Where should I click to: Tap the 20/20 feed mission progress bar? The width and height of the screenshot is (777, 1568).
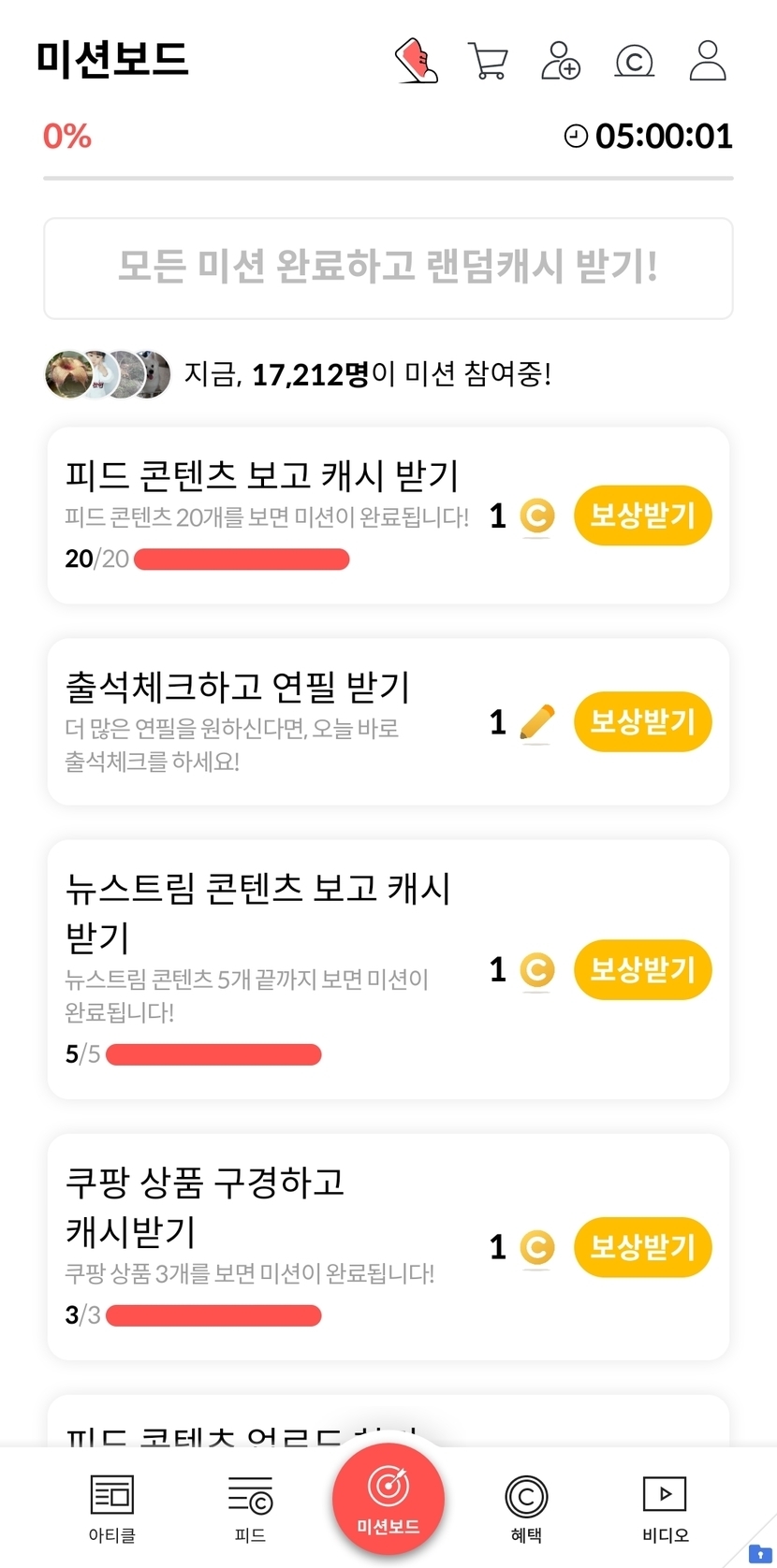point(242,559)
